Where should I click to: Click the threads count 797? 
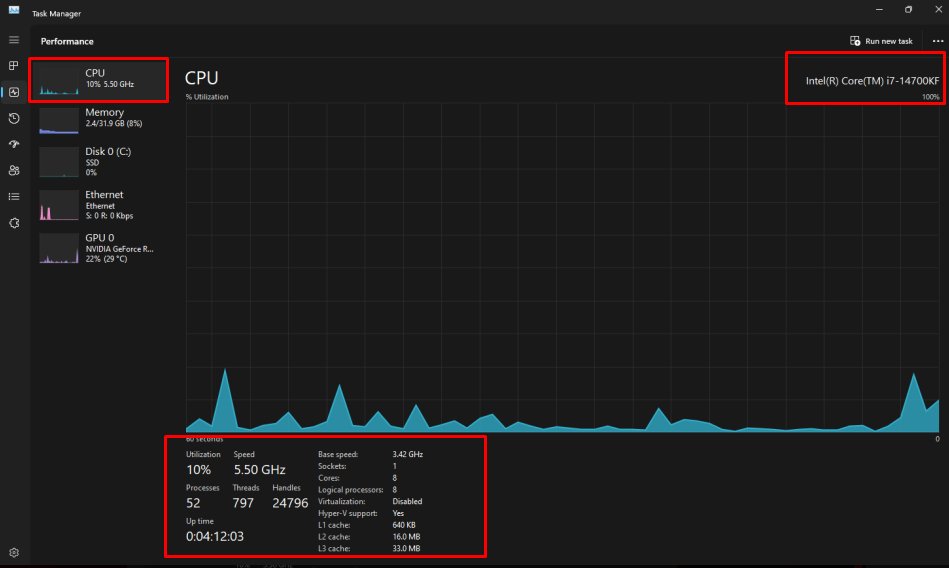click(243, 503)
